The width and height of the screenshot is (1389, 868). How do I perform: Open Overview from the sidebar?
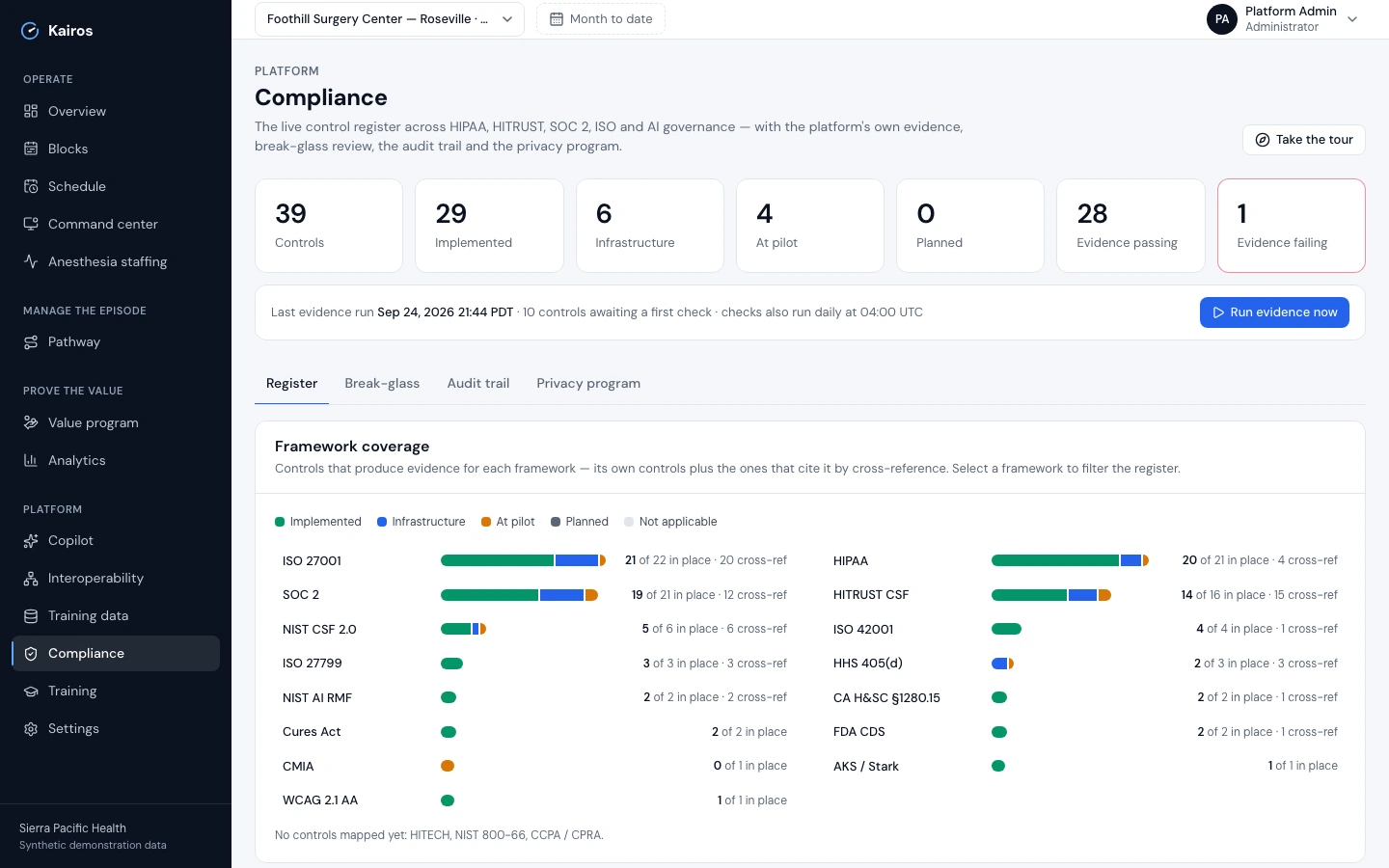click(116, 111)
